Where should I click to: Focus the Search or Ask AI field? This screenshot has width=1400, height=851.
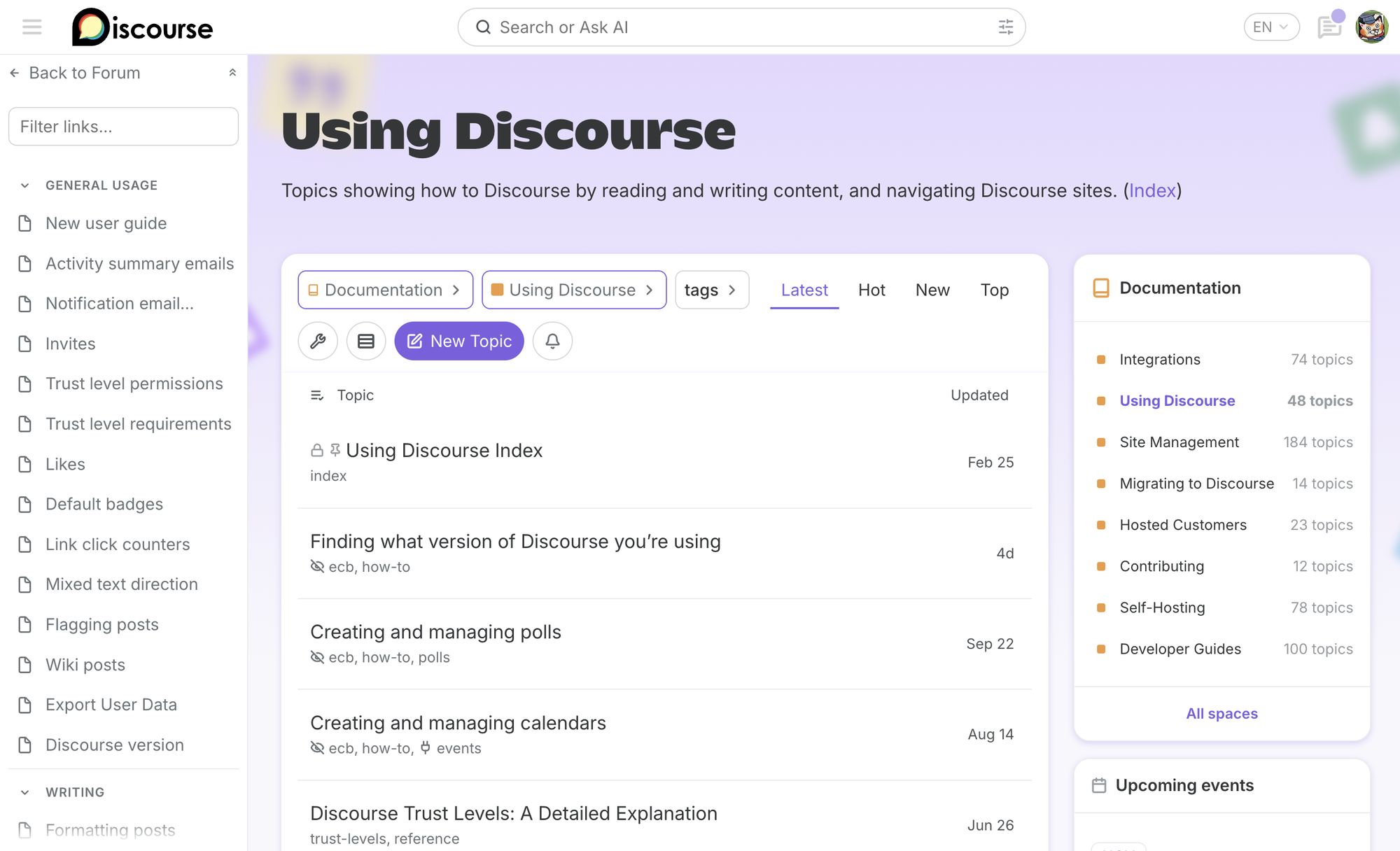(741, 27)
